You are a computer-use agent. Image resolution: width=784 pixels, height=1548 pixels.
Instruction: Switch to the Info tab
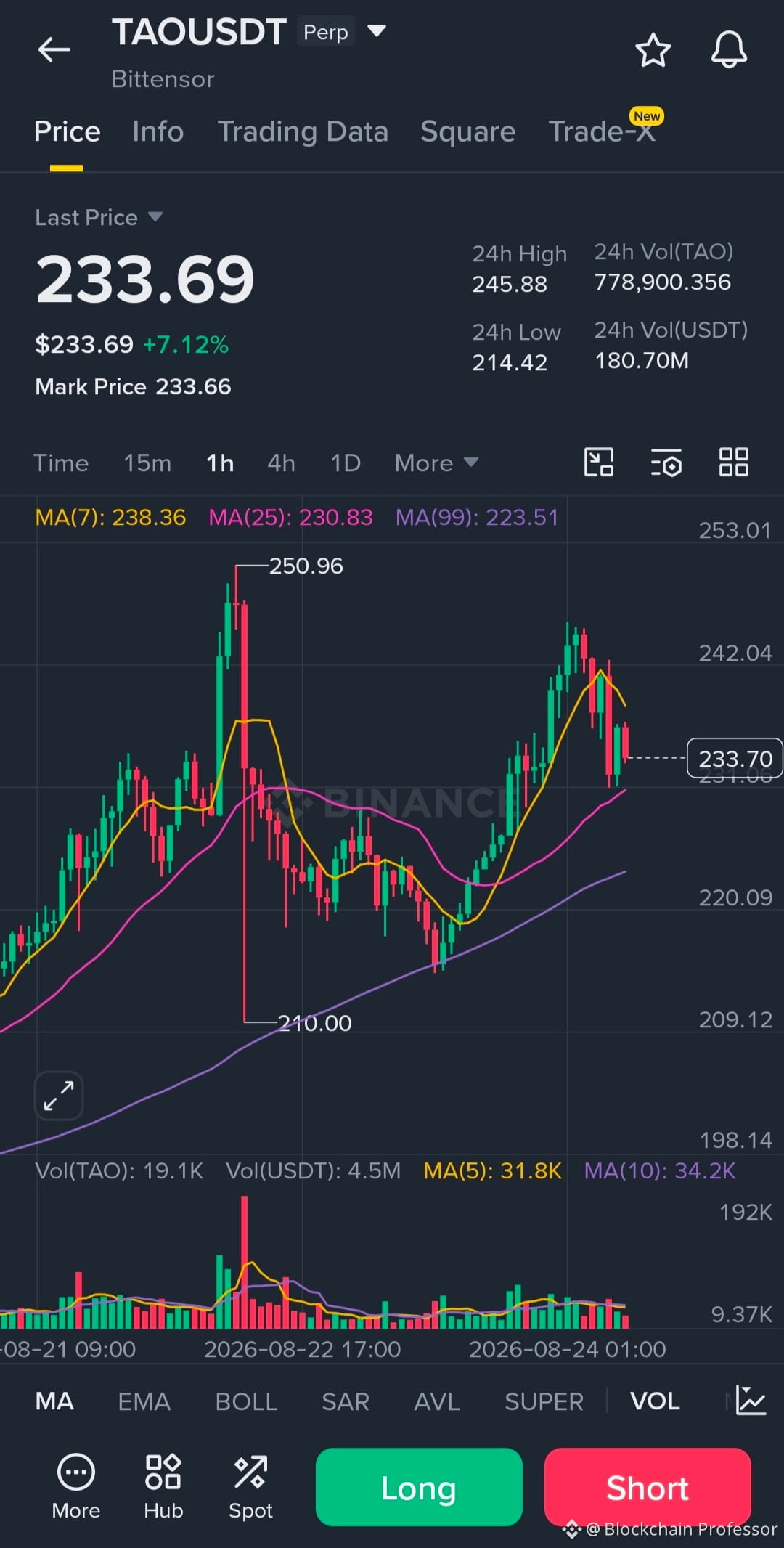pos(158,131)
